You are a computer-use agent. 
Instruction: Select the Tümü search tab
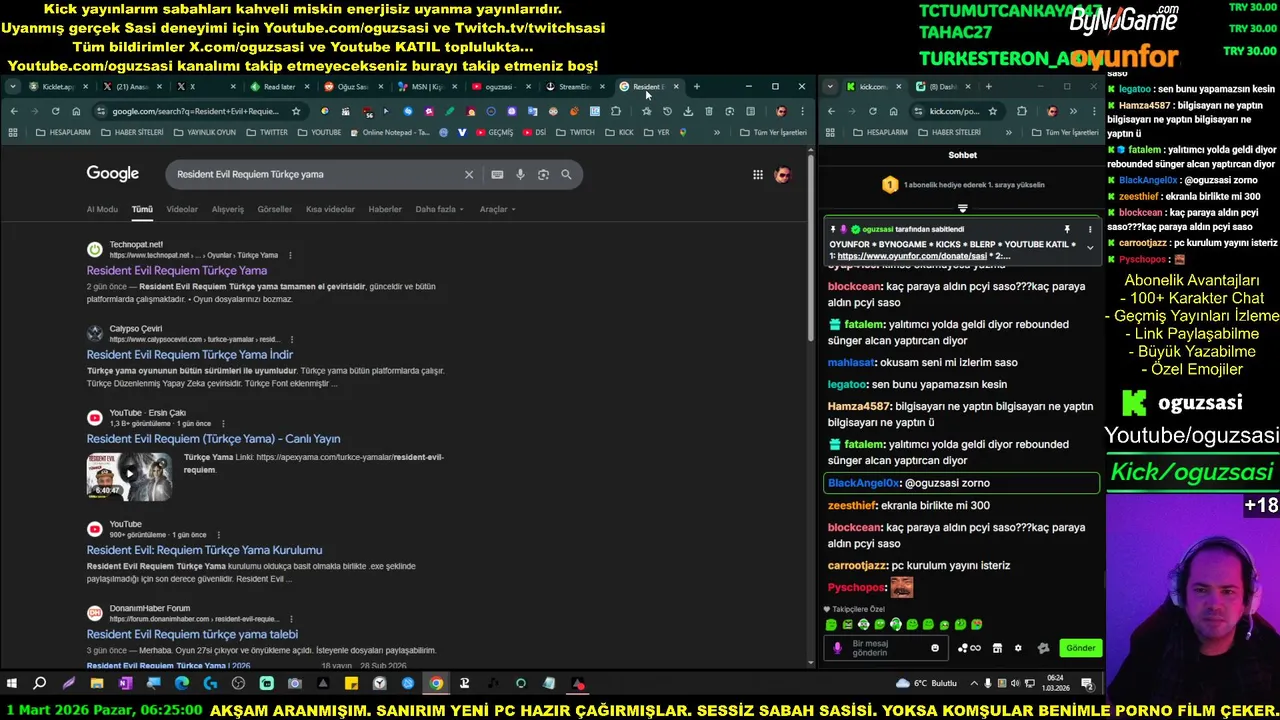click(142, 209)
